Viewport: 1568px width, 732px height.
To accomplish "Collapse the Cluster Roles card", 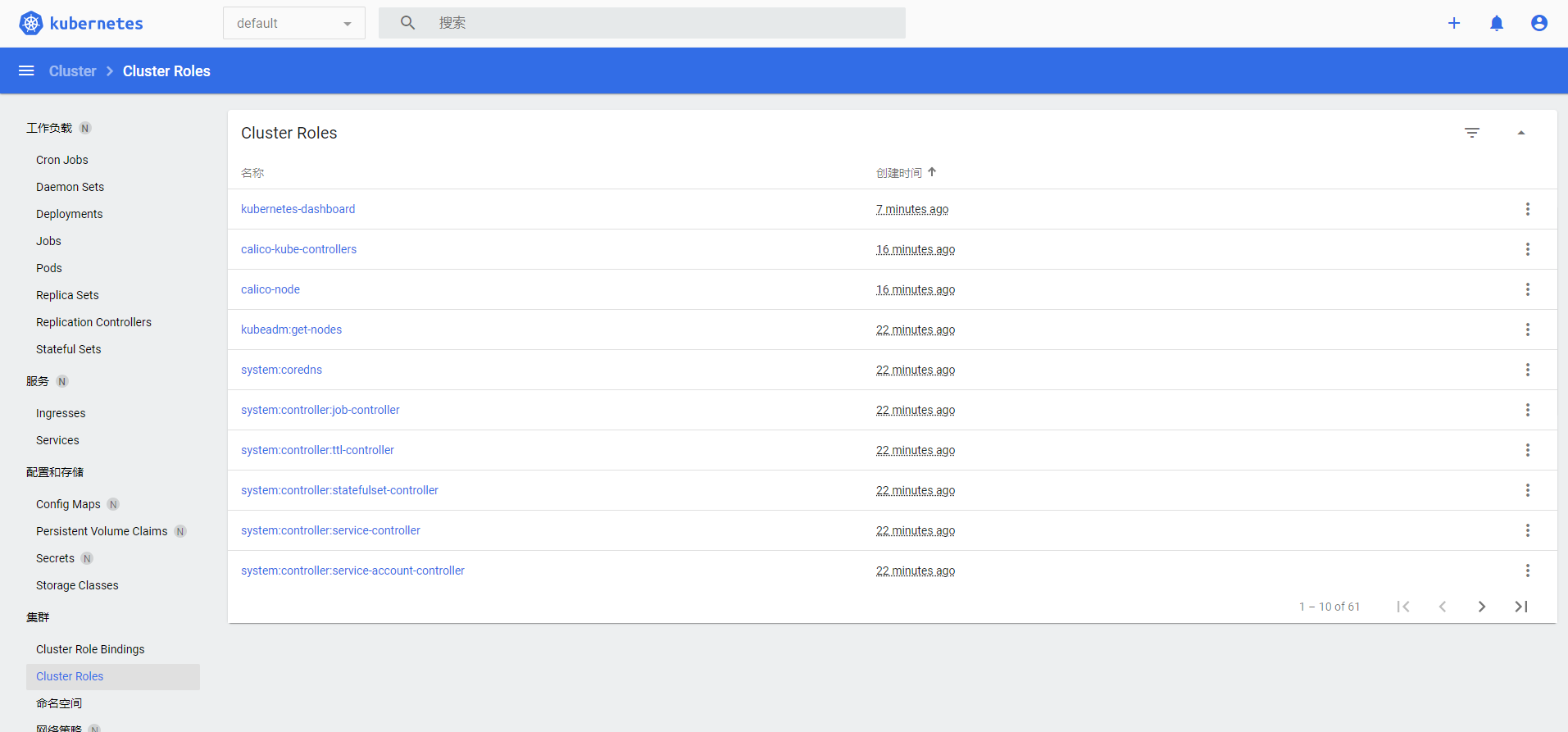I will pos(1521,133).
